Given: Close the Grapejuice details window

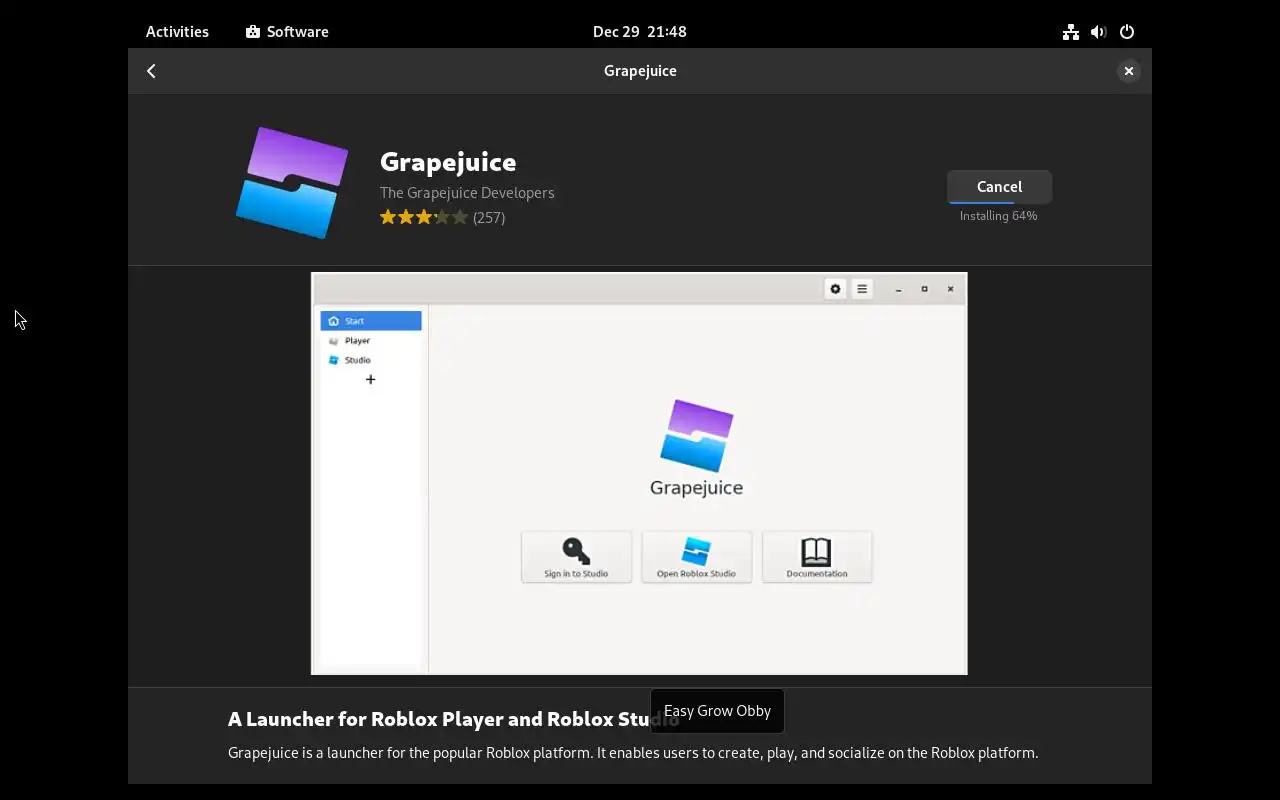Looking at the screenshot, I should [1128, 71].
